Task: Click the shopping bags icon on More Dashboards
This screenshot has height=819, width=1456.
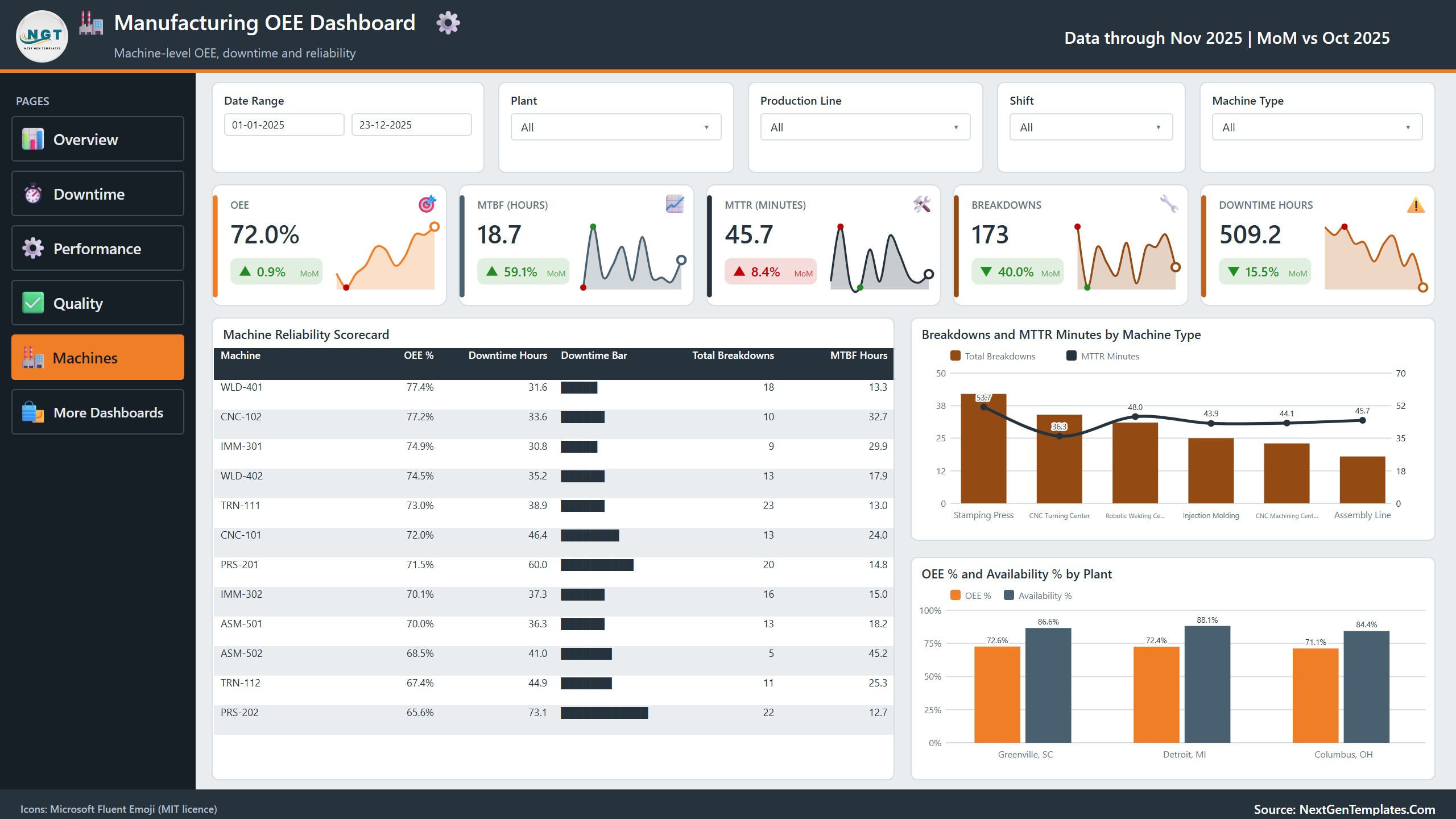Action: point(33,412)
